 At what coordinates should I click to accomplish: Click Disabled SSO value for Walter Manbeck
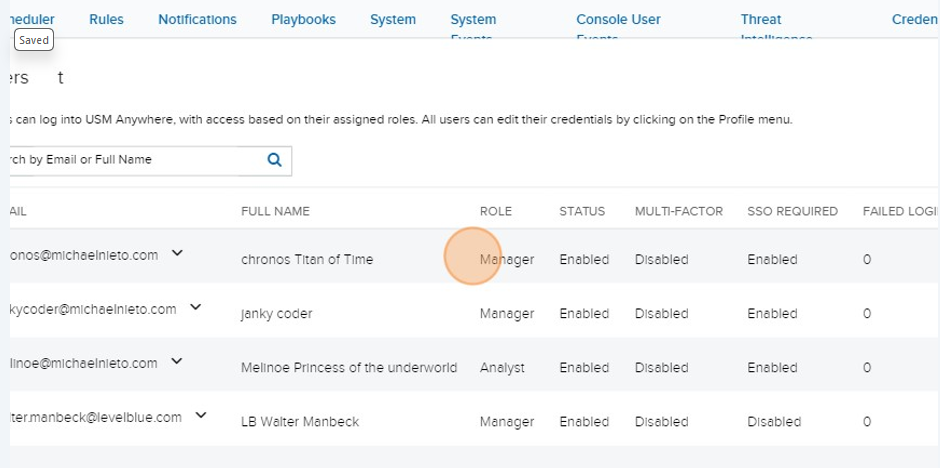774,421
